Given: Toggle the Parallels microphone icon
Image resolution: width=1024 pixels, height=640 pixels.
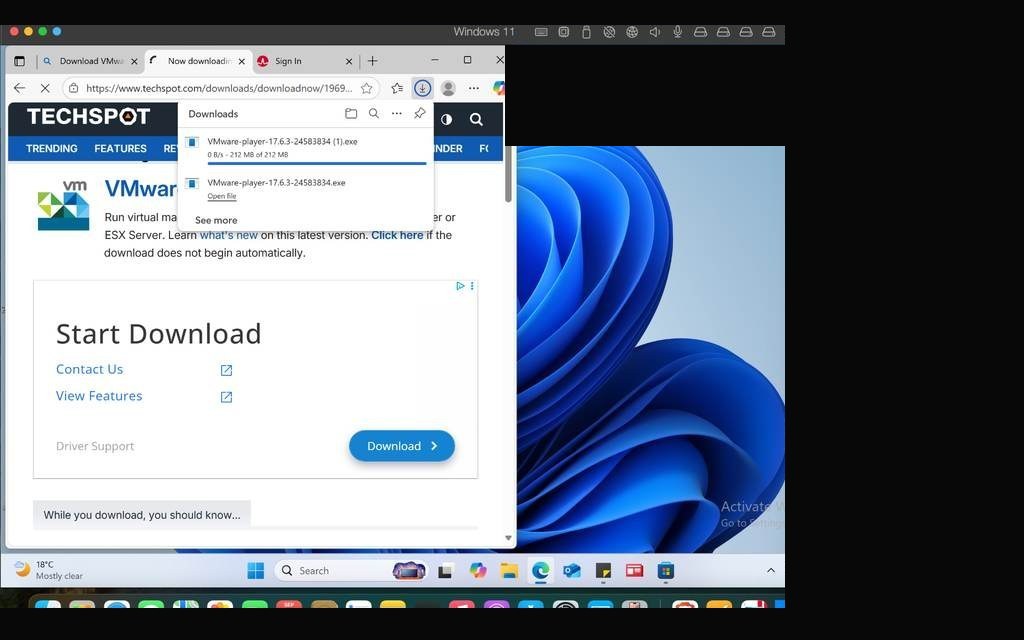Looking at the screenshot, I should tap(678, 31).
